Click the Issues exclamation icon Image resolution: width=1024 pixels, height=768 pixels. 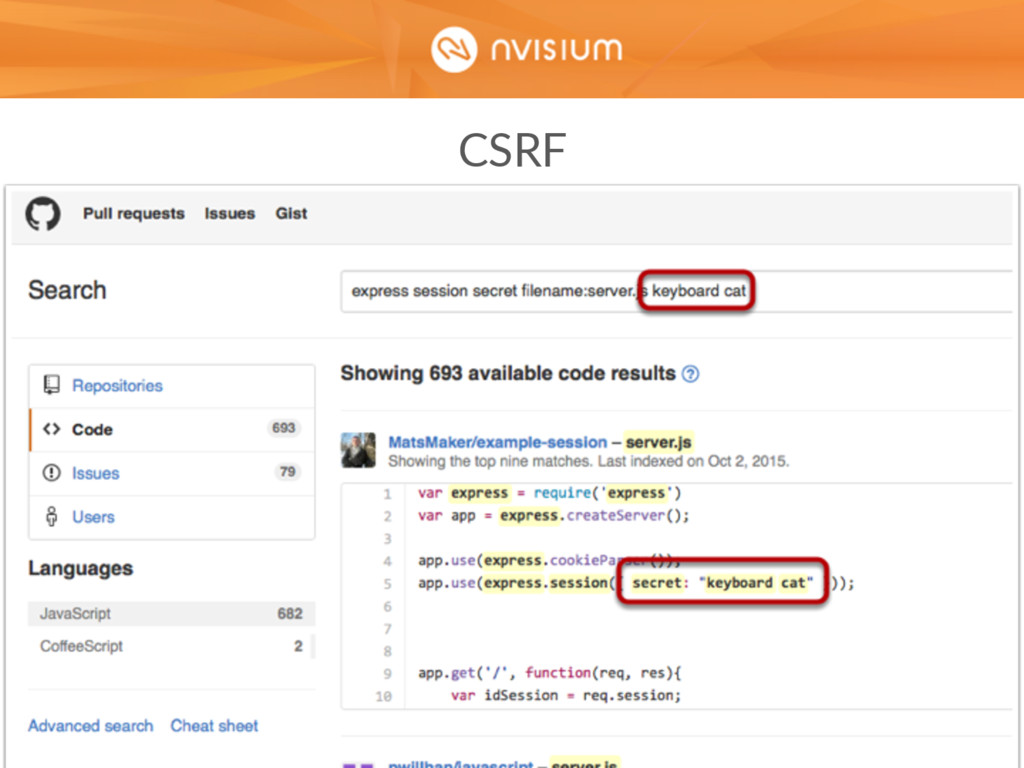click(x=52, y=473)
